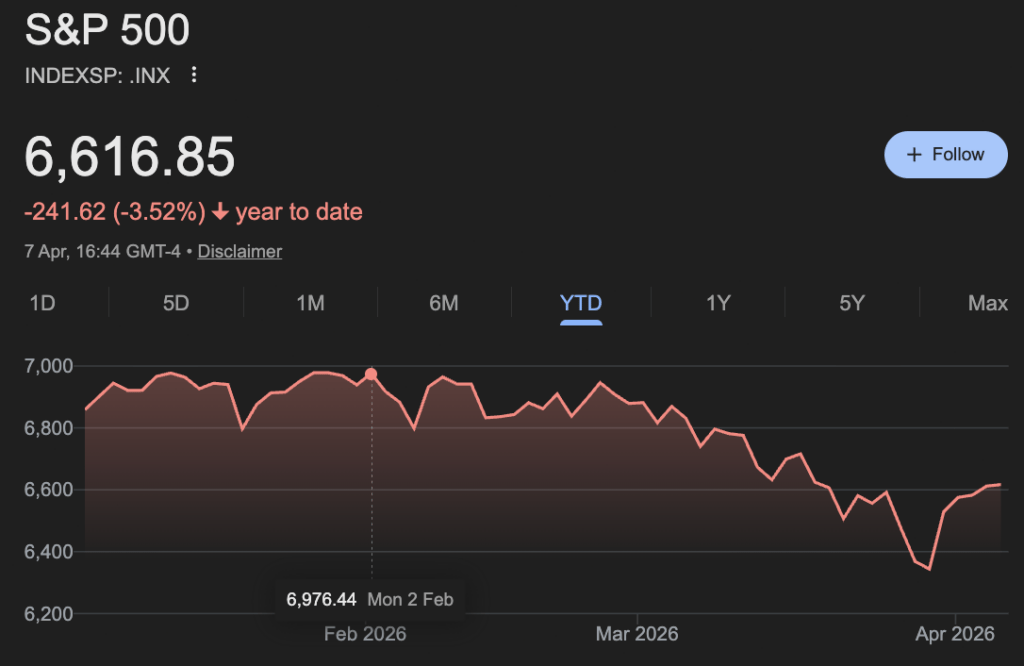View the 1Y chart range
This screenshot has height=666, width=1024.
pos(718,303)
